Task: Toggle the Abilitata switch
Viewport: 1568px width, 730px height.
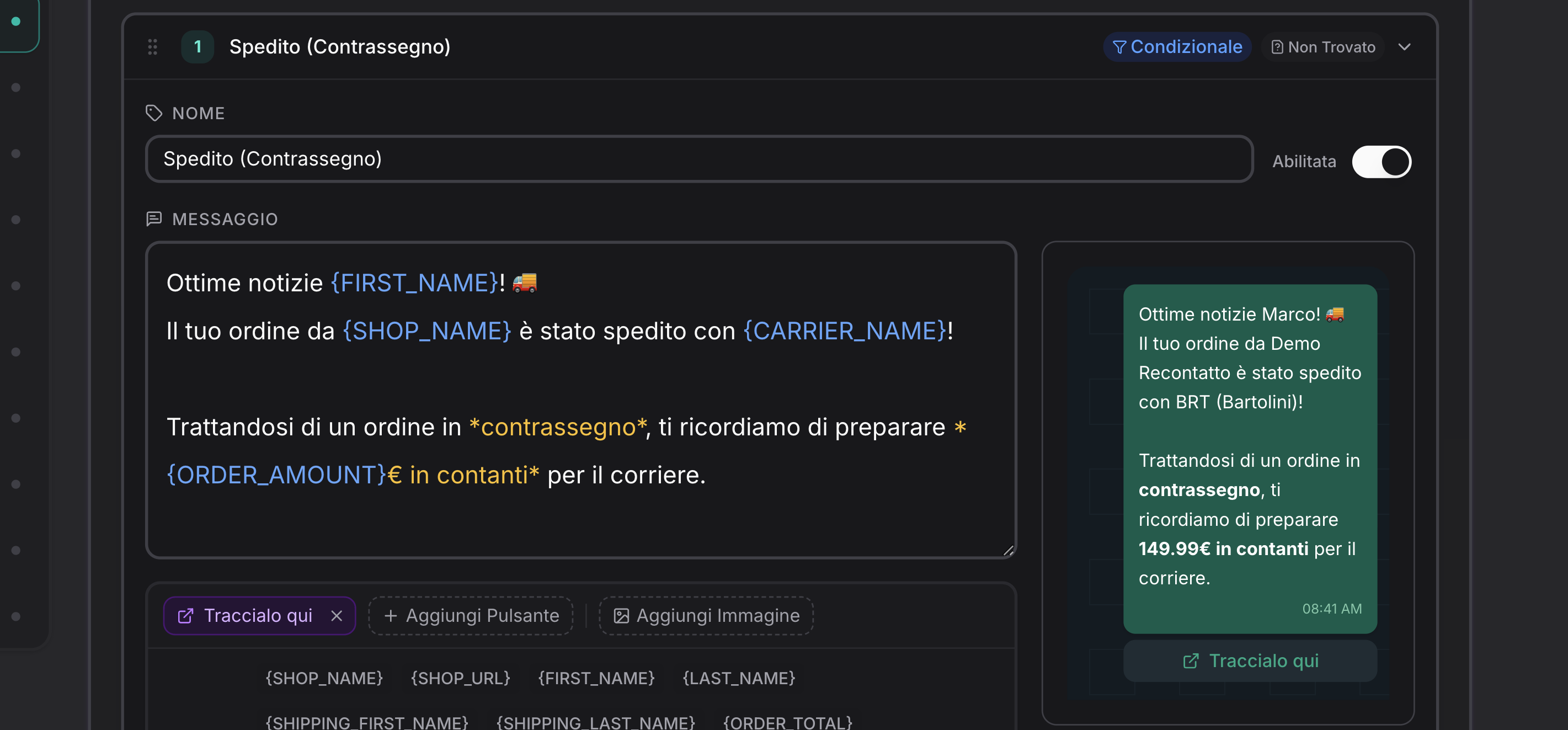Action: (x=1381, y=162)
